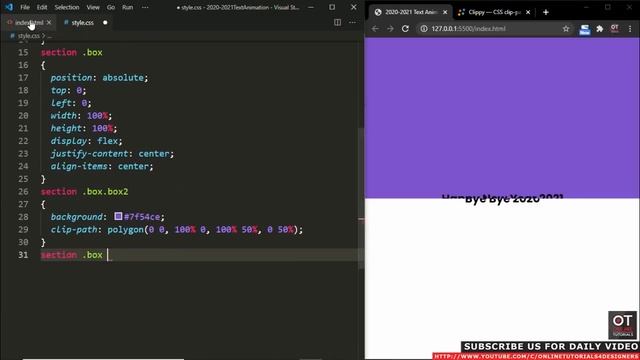Click the unsaved dot on style.css tab
Viewport: 640px width, 360px height.
click(105, 22)
